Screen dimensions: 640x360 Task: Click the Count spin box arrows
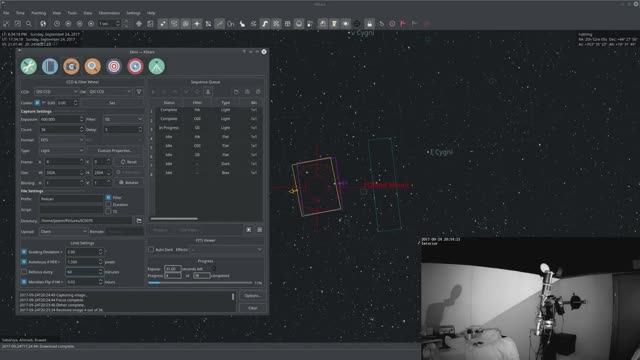pyautogui.click(x=82, y=129)
